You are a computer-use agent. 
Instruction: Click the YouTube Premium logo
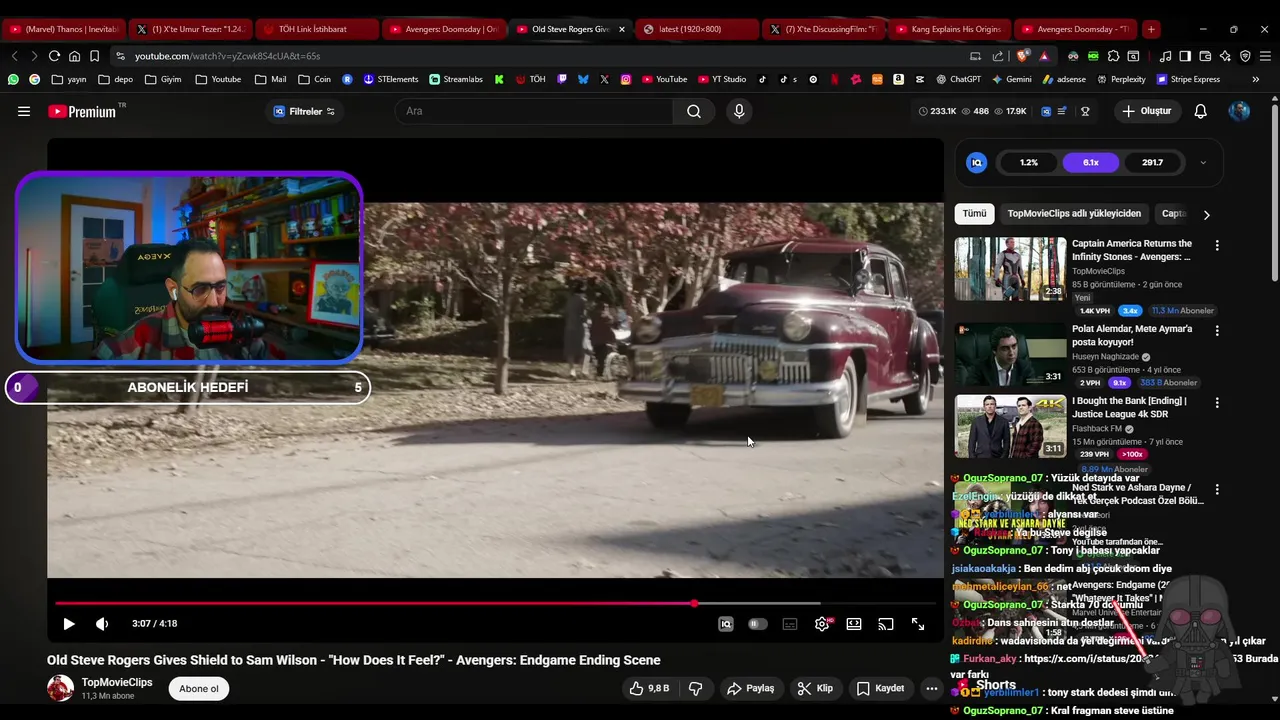click(x=82, y=111)
